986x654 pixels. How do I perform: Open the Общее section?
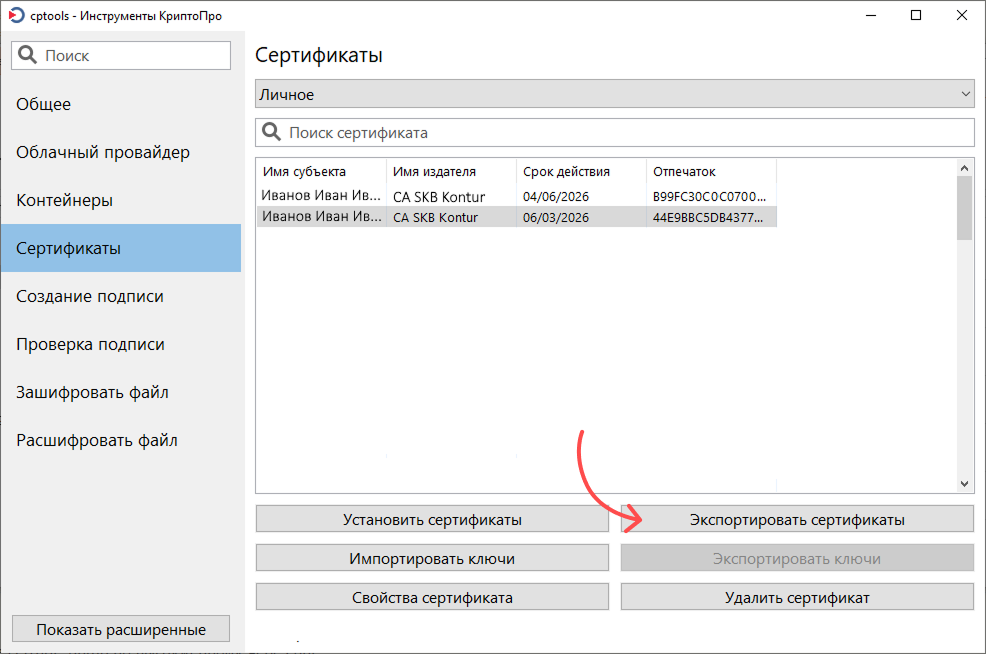click(44, 104)
